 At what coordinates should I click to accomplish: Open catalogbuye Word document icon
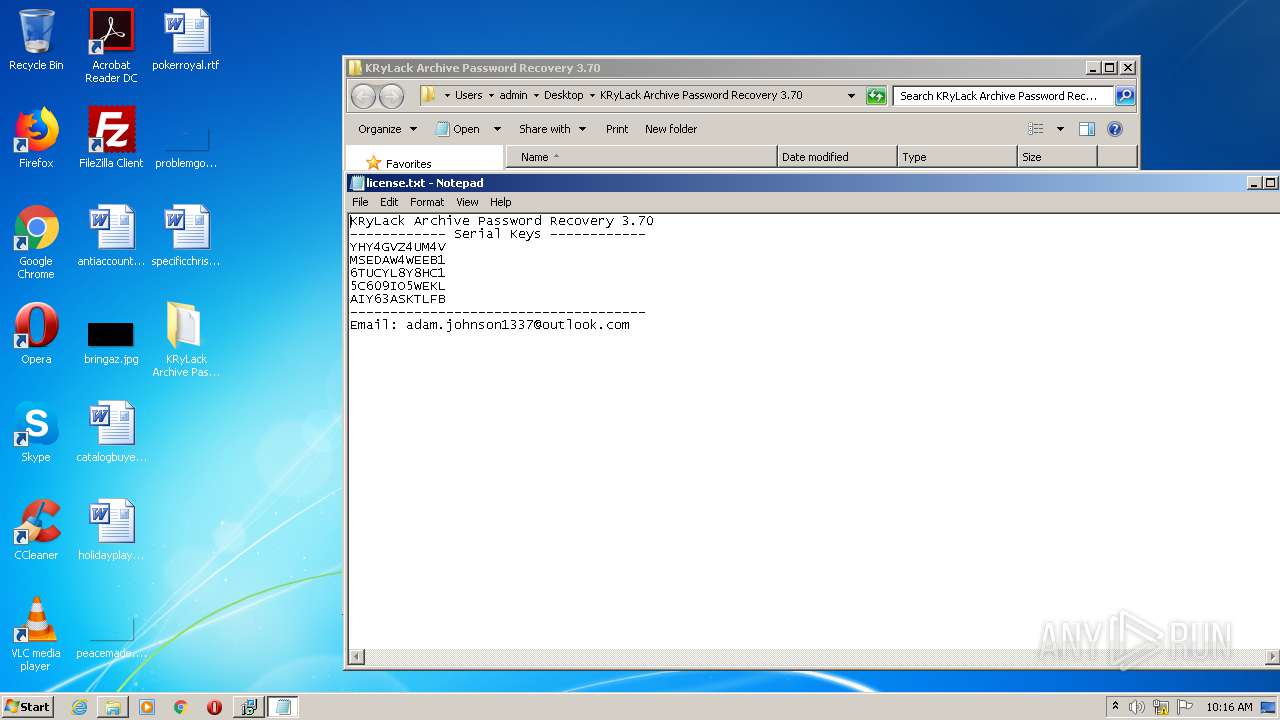tap(111, 432)
